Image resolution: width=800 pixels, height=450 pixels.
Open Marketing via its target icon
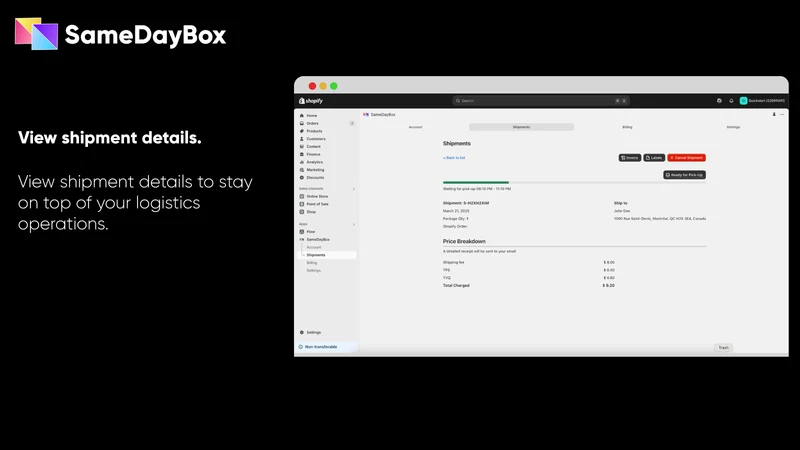[x=302, y=170]
